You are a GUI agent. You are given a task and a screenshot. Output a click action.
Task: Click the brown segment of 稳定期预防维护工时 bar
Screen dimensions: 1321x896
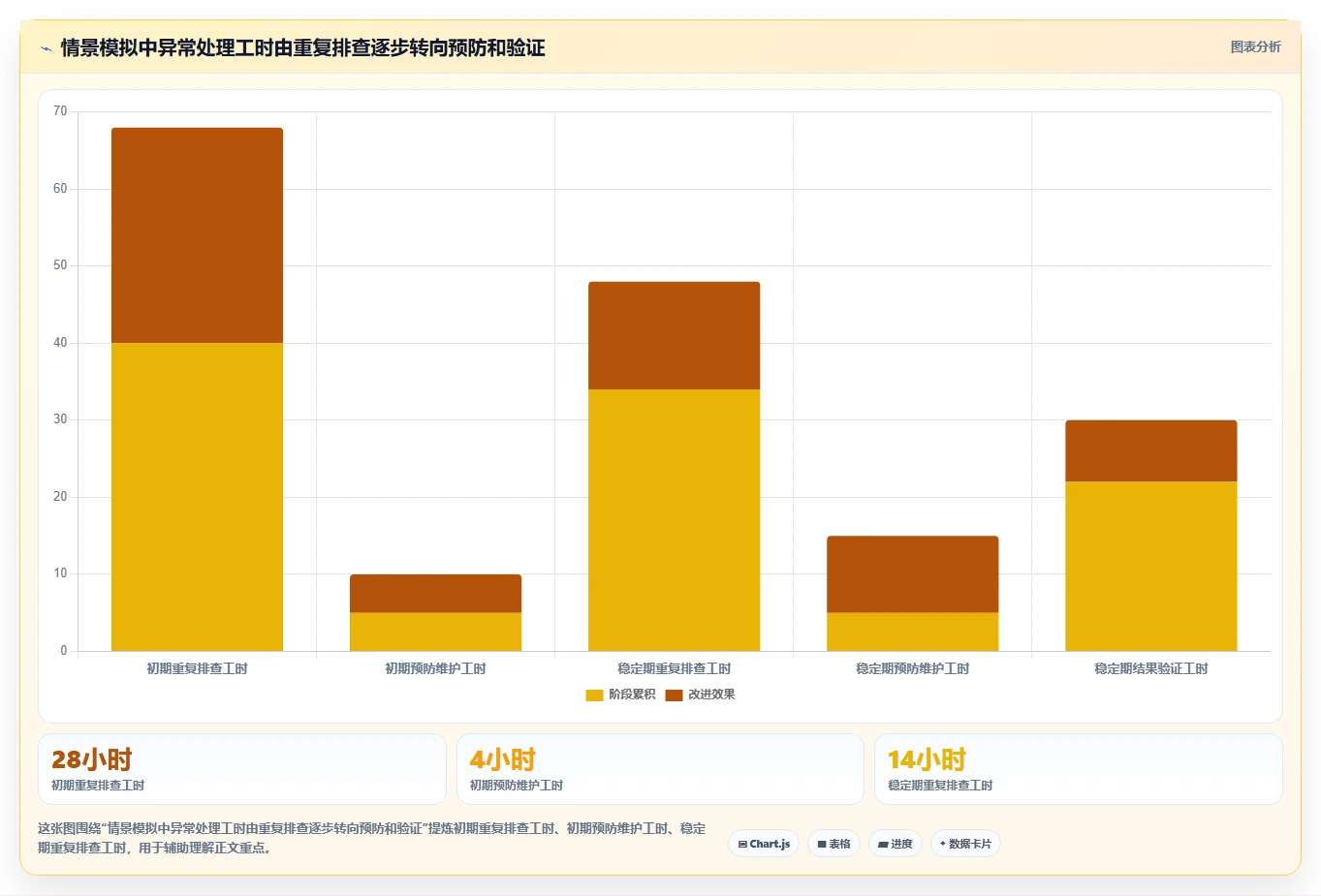[912, 574]
